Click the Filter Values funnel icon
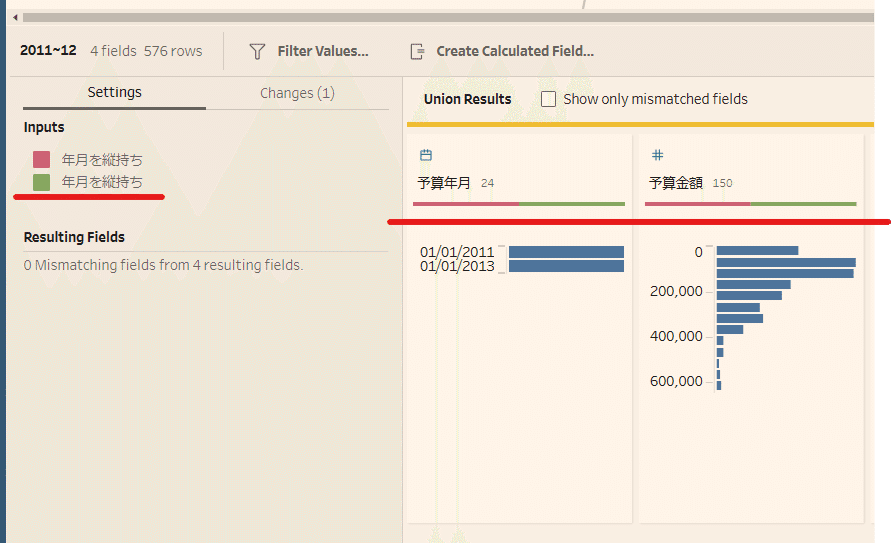 [x=257, y=52]
